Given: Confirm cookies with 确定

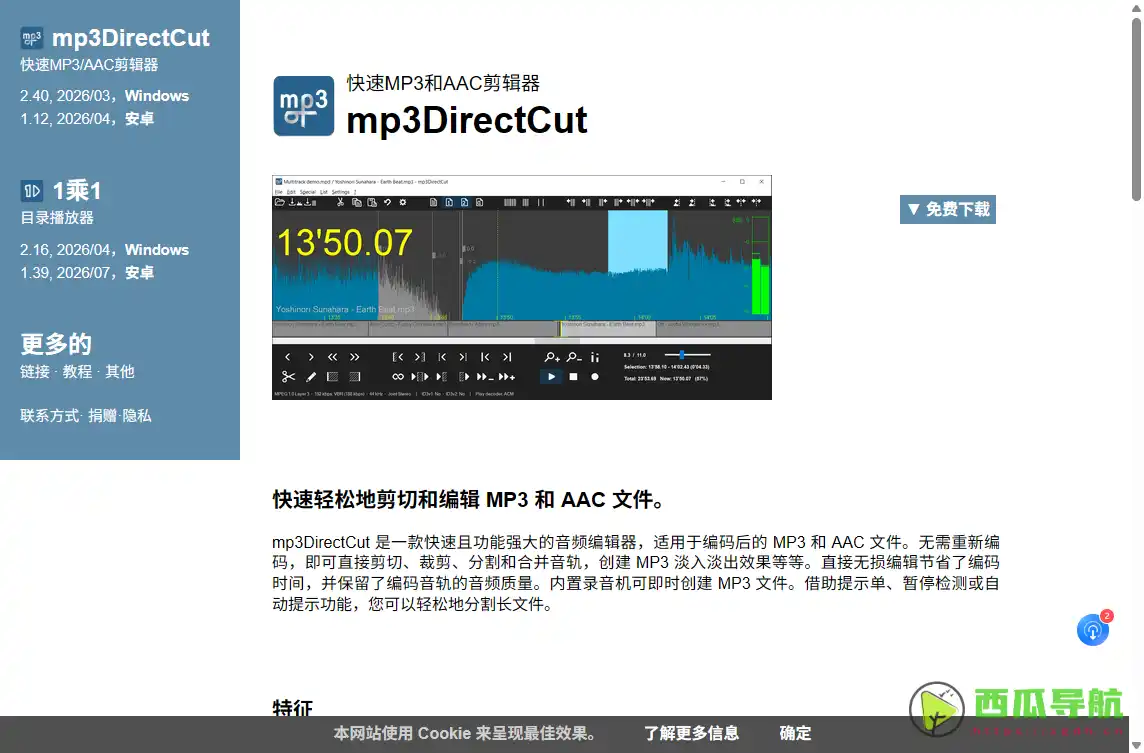Looking at the screenshot, I should point(795,733).
